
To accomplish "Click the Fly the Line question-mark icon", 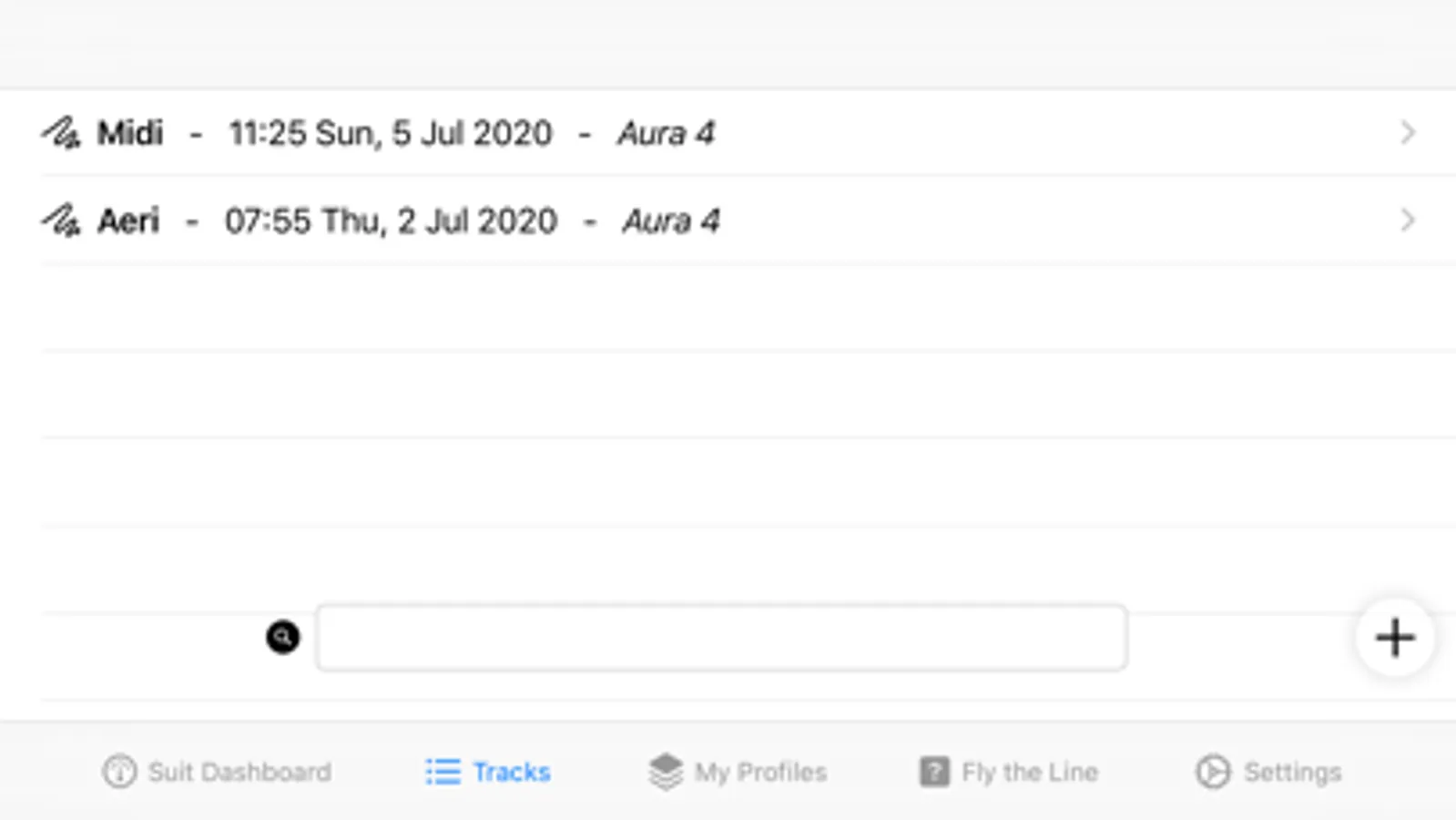I will (x=934, y=772).
